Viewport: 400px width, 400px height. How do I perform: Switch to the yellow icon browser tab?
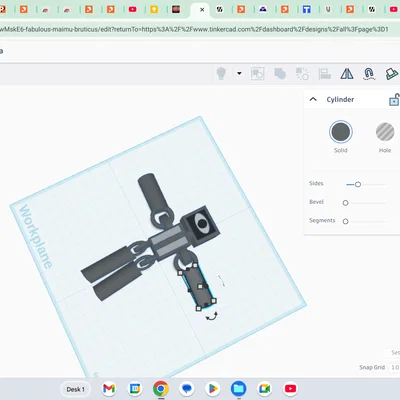coord(154,9)
